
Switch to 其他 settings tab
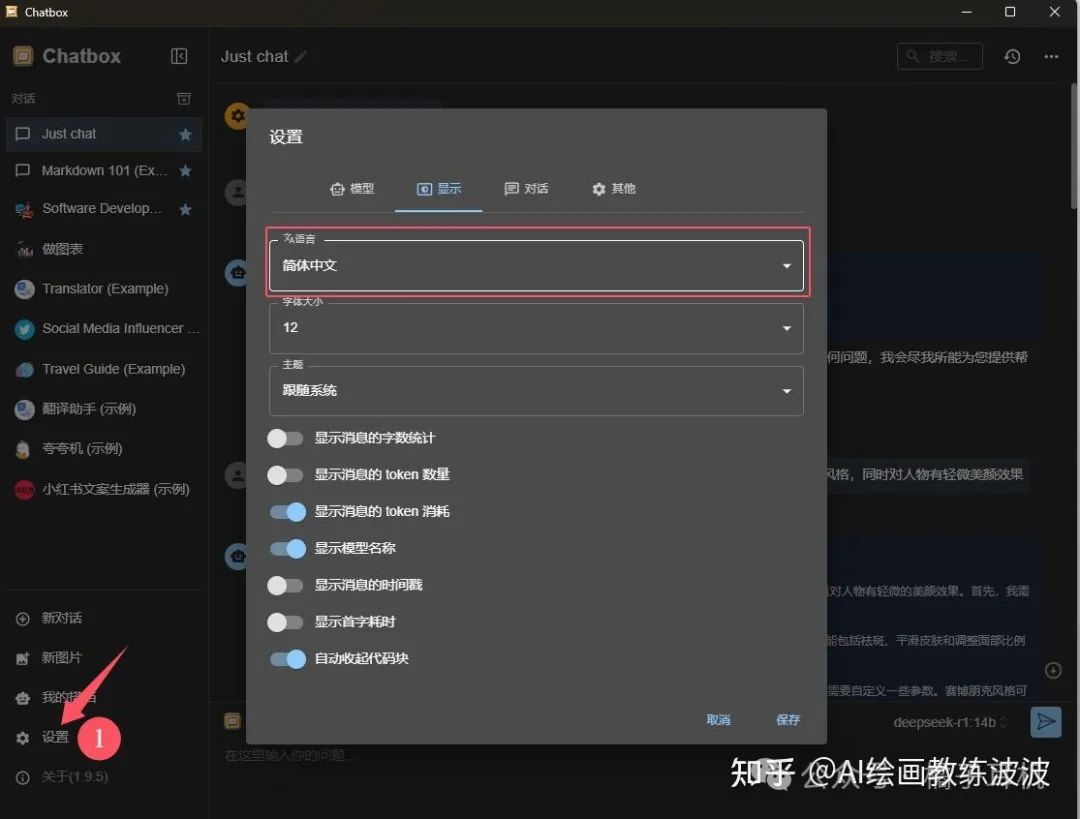pos(614,189)
